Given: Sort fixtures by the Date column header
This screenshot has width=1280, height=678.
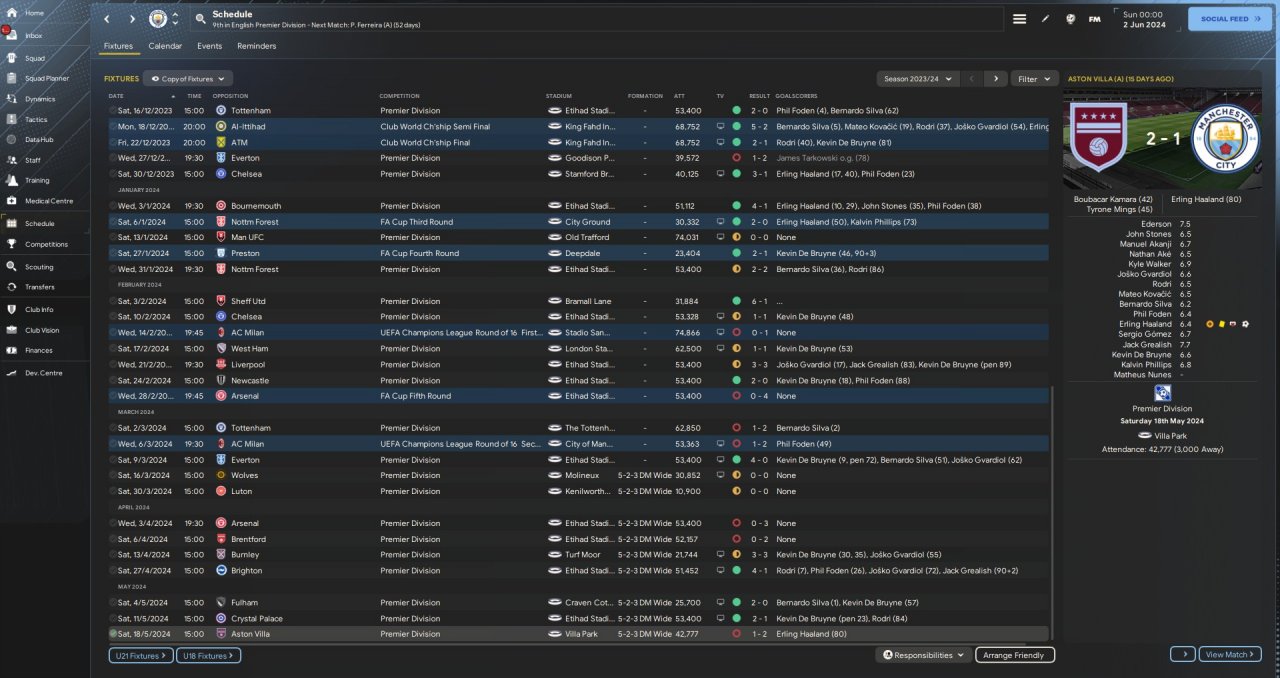Looking at the screenshot, I should 116,96.
